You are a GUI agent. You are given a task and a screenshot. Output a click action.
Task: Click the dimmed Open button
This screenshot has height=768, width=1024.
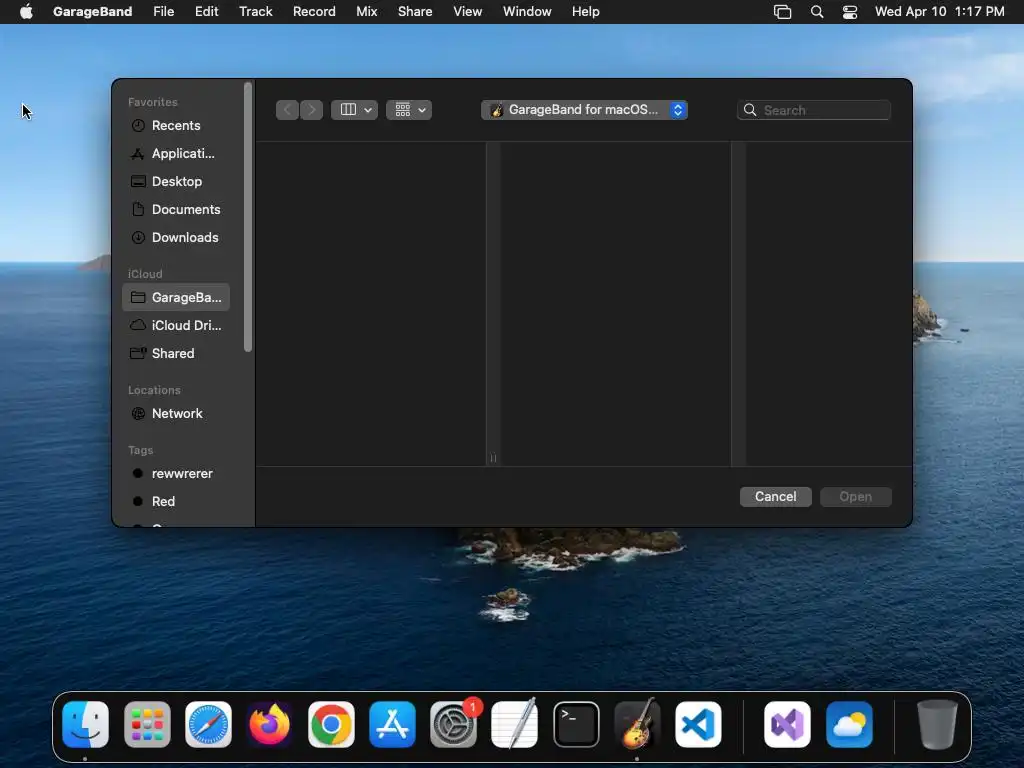click(856, 496)
